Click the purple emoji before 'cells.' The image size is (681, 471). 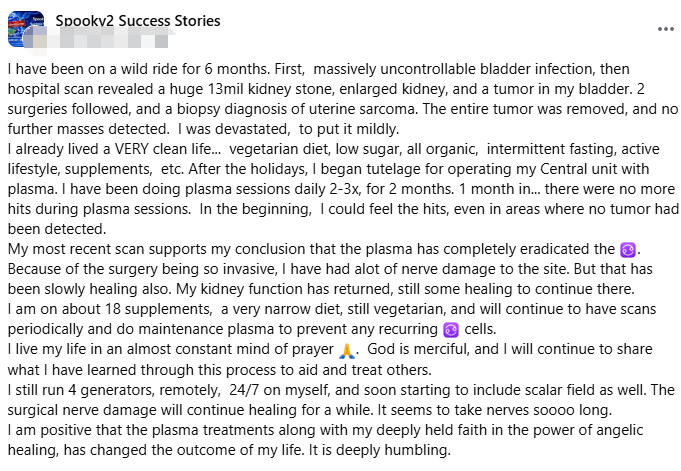pyautogui.click(x=451, y=329)
